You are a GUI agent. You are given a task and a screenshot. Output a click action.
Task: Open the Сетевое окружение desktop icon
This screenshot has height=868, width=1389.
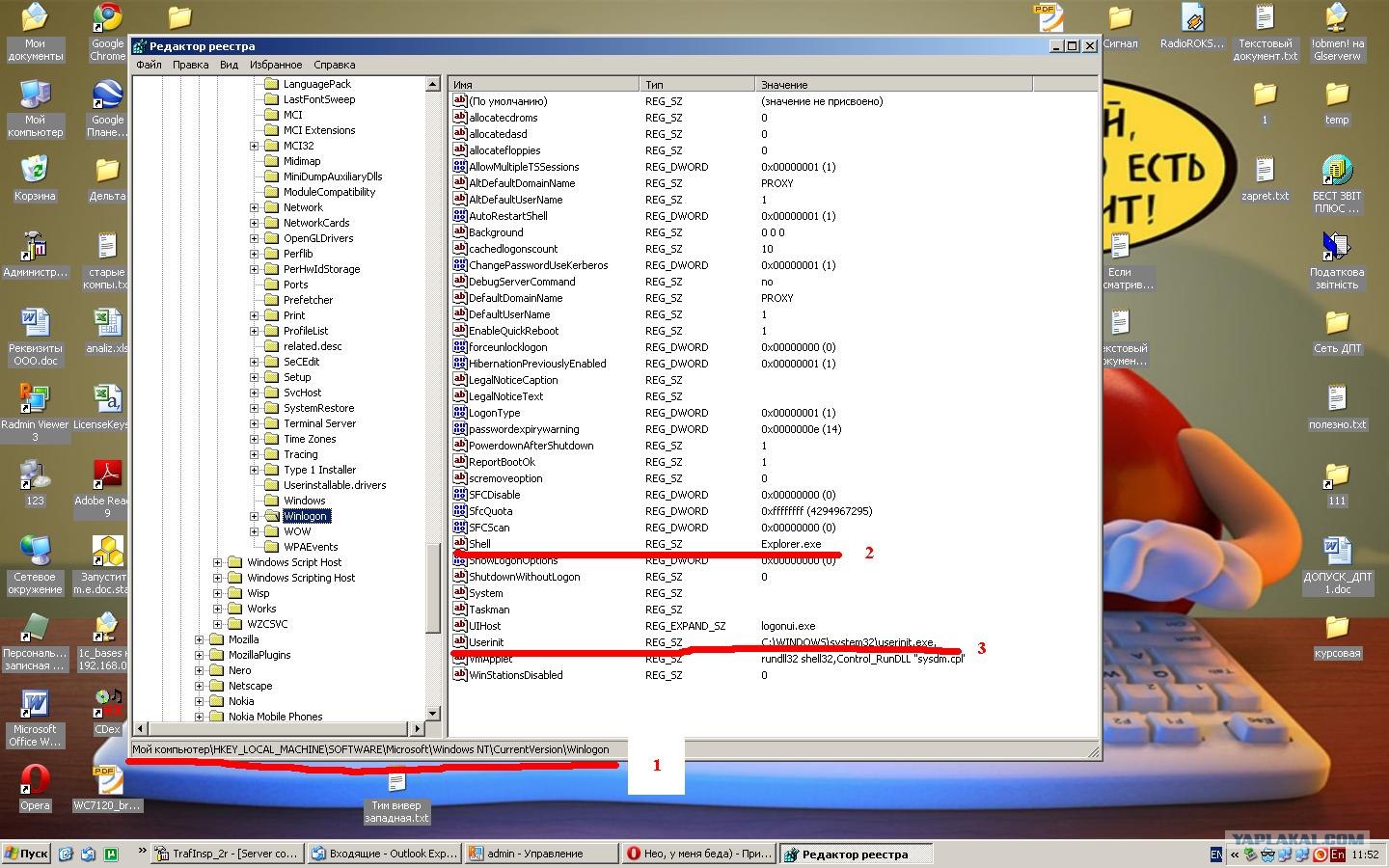coord(35,564)
